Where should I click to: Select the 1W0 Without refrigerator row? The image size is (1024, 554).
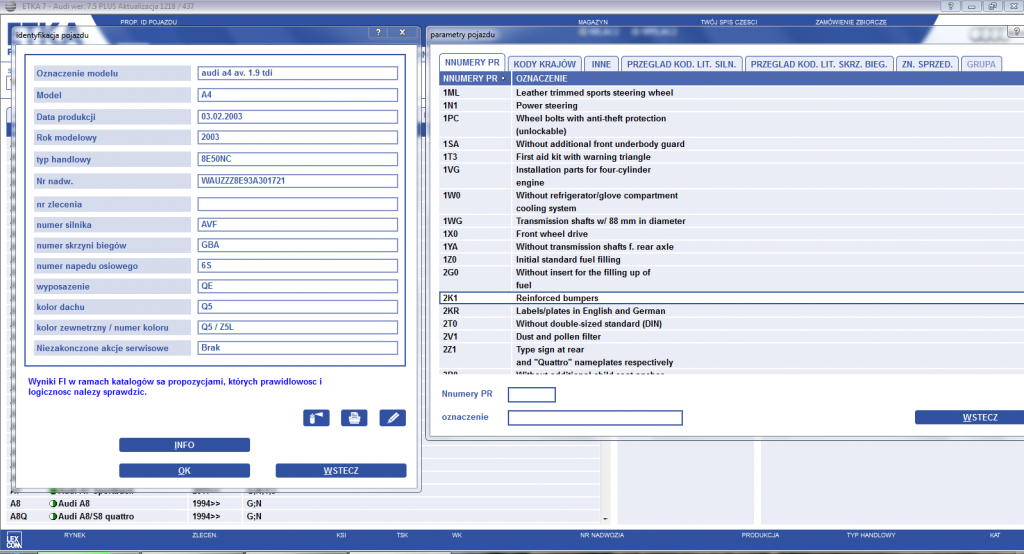pos(731,202)
